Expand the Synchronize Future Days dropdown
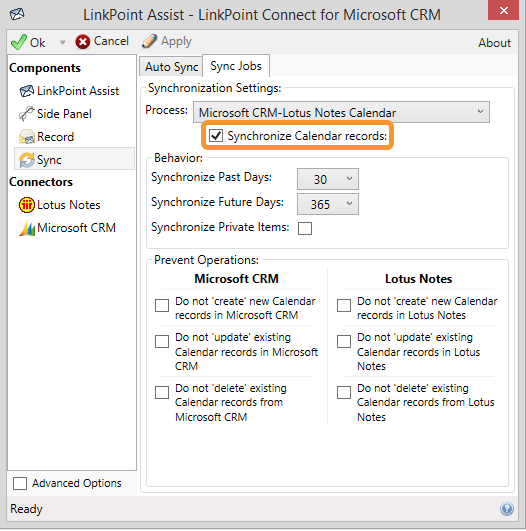The height and width of the screenshot is (531, 526). [x=328, y=204]
